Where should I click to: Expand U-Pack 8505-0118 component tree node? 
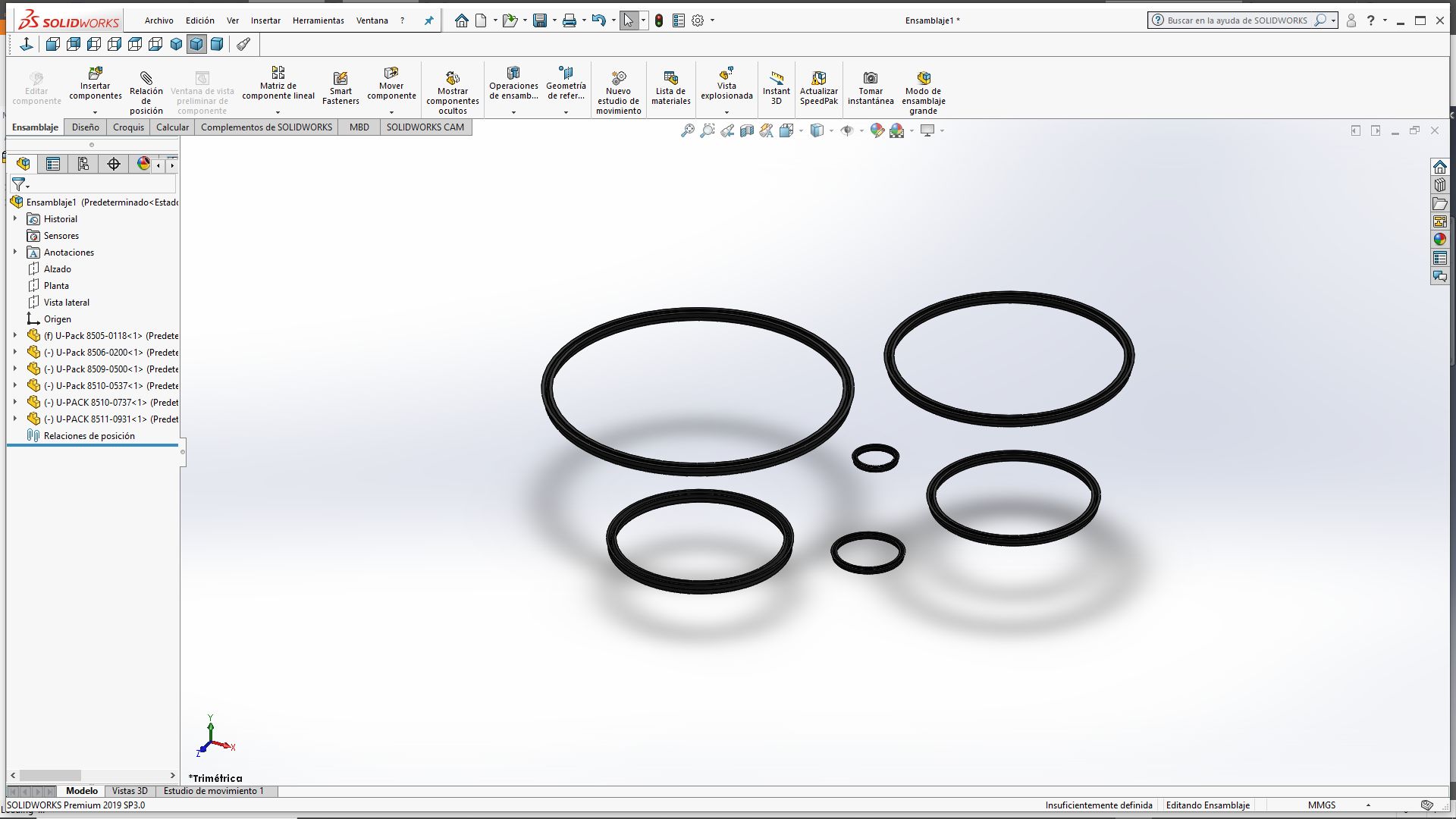coord(15,335)
